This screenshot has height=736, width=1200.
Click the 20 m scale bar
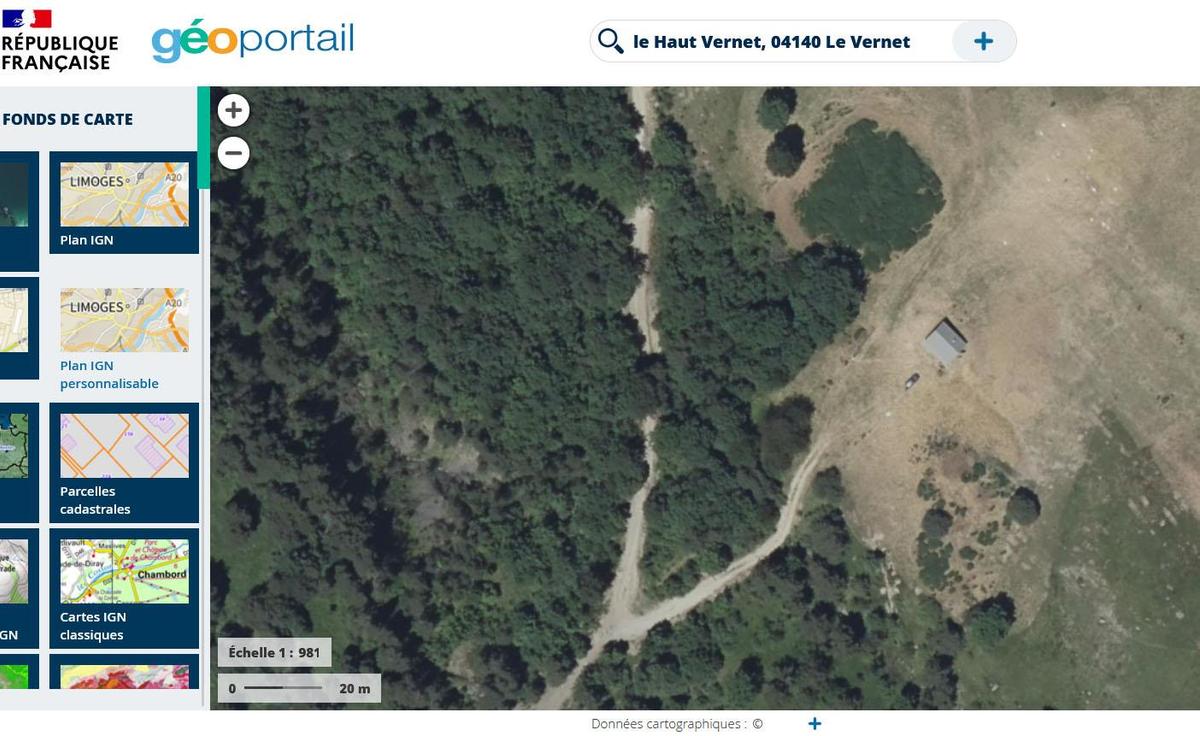[x=299, y=688]
